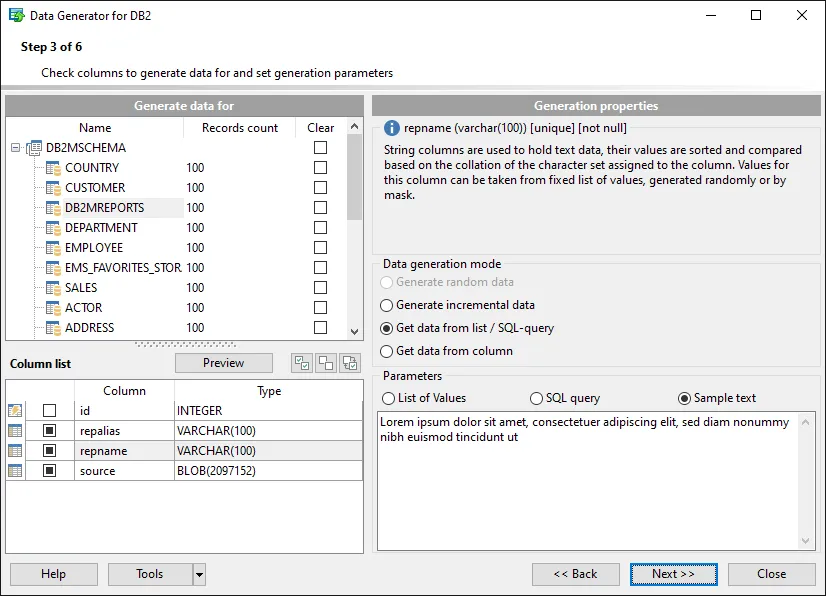Click the EMS_FAVORITES_STOR table icon
The width and height of the screenshot is (826, 596).
click(x=53, y=268)
